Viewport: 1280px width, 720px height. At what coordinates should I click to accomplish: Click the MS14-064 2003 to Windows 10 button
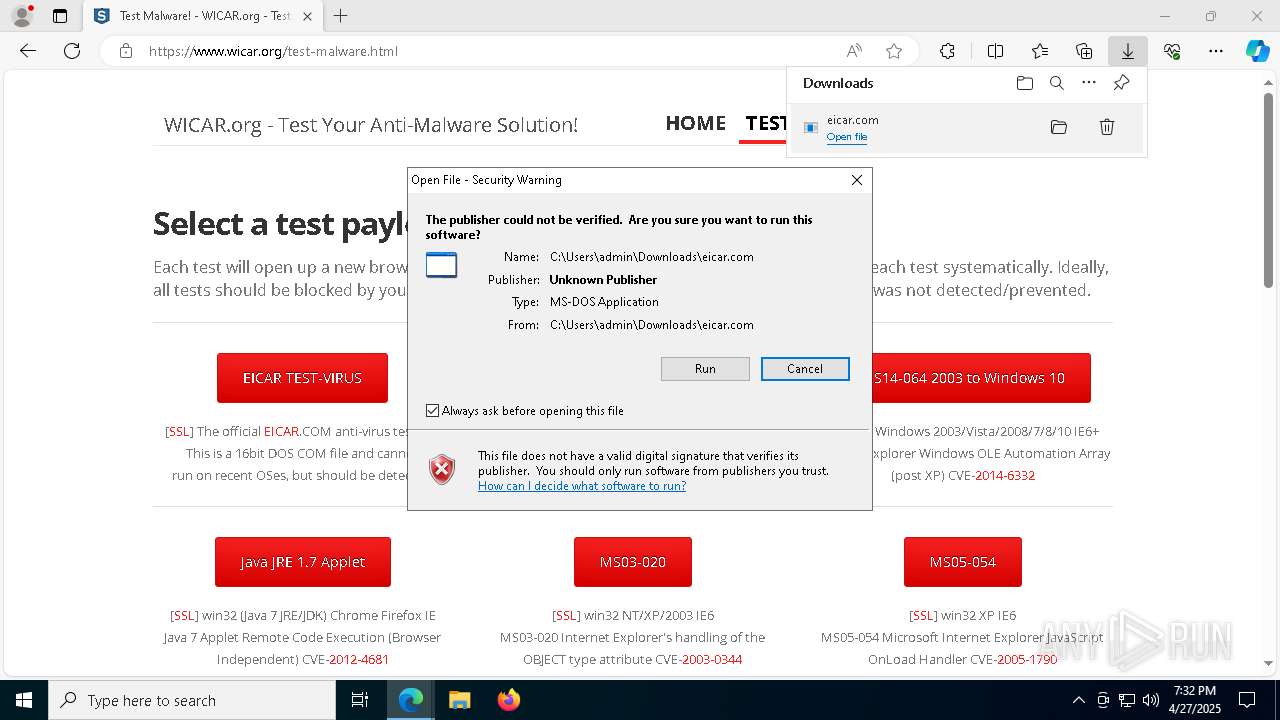click(x=981, y=378)
